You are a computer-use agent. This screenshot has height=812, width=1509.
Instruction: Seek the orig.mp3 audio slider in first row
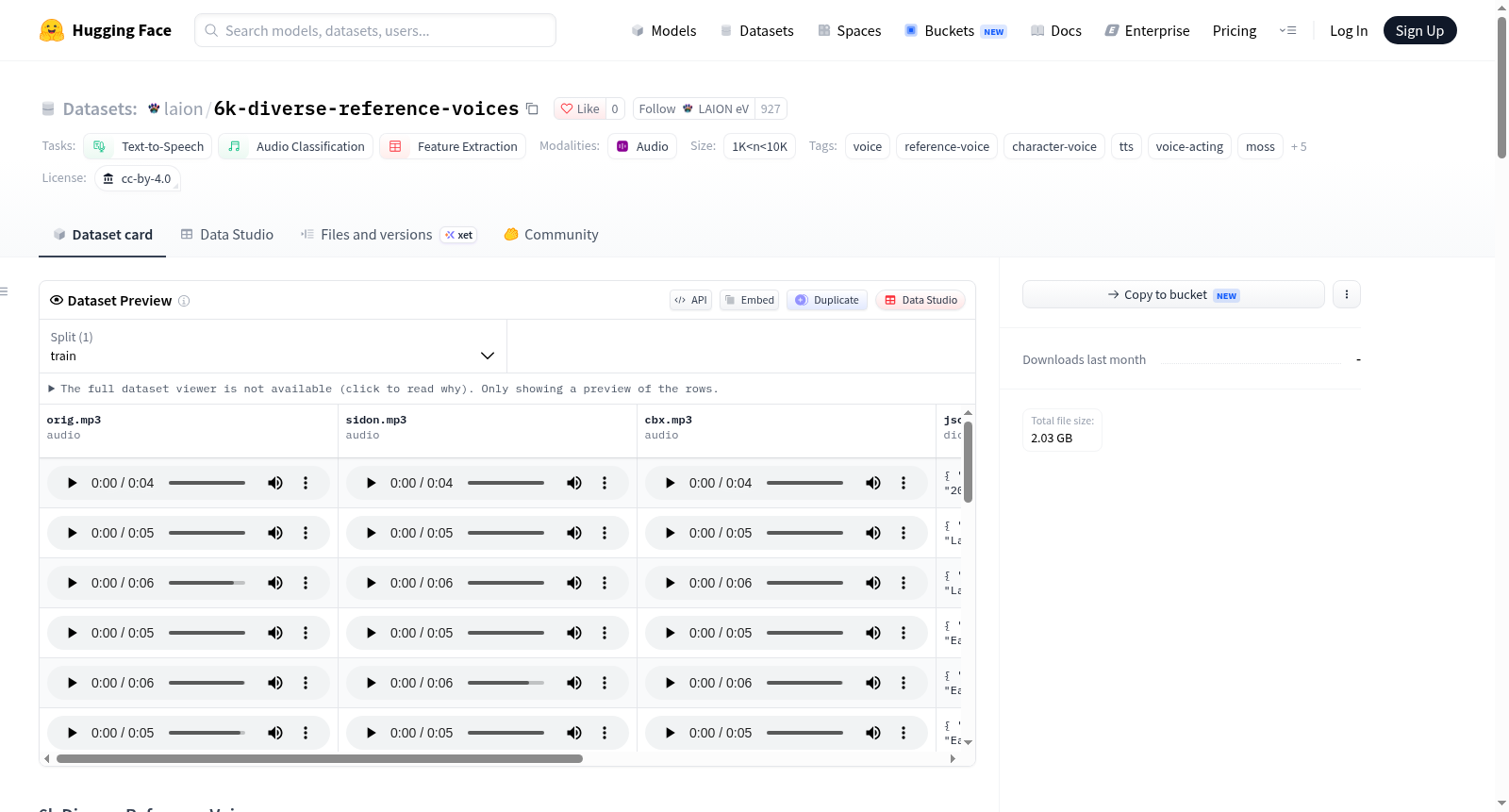pyautogui.click(x=207, y=483)
